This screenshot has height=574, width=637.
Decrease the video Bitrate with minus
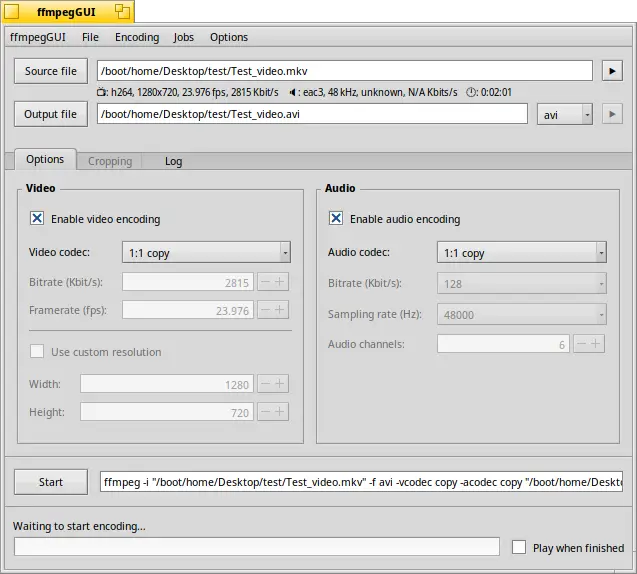click(265, 282)
